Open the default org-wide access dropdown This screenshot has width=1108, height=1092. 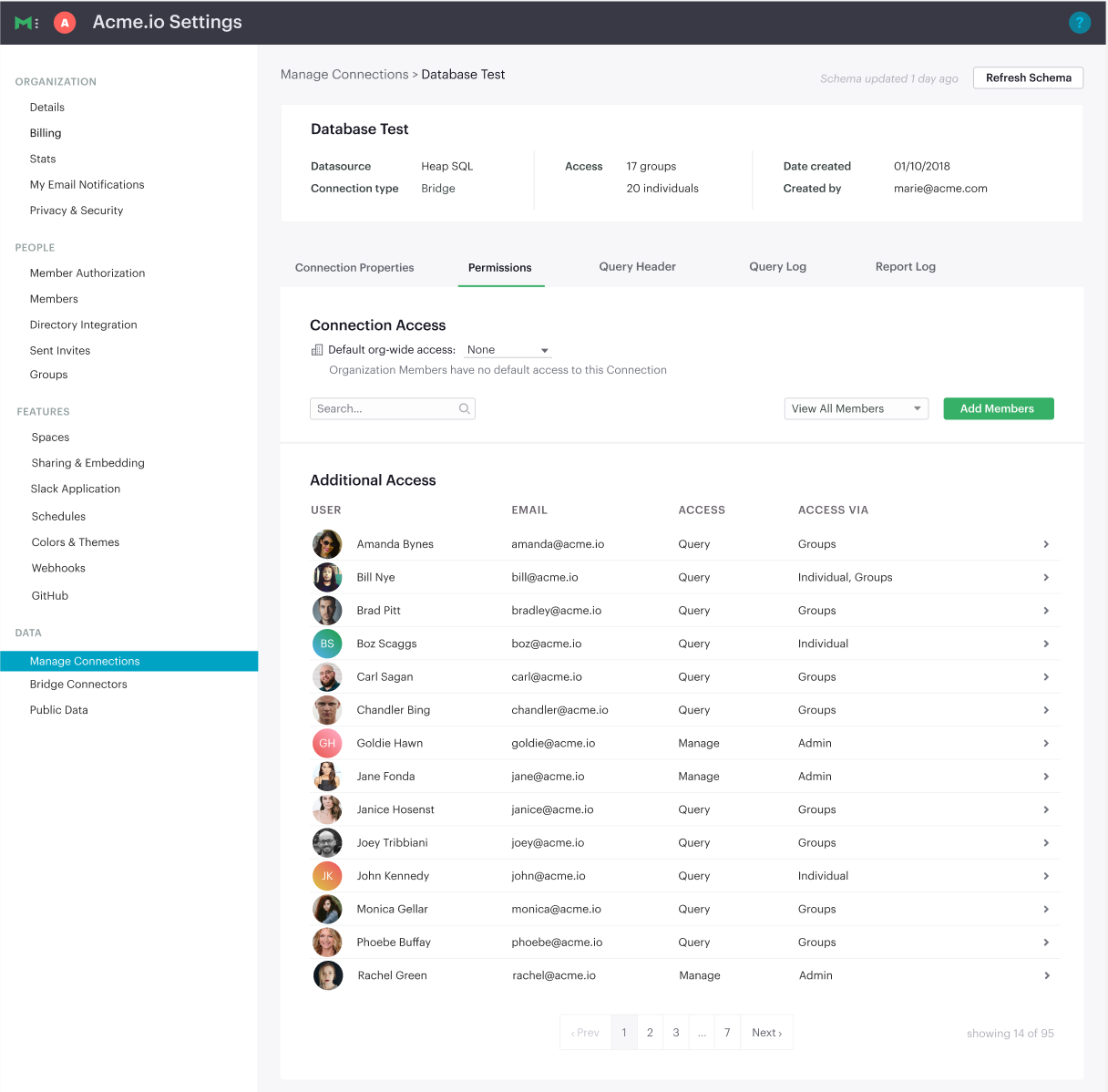tap(508, 350)
